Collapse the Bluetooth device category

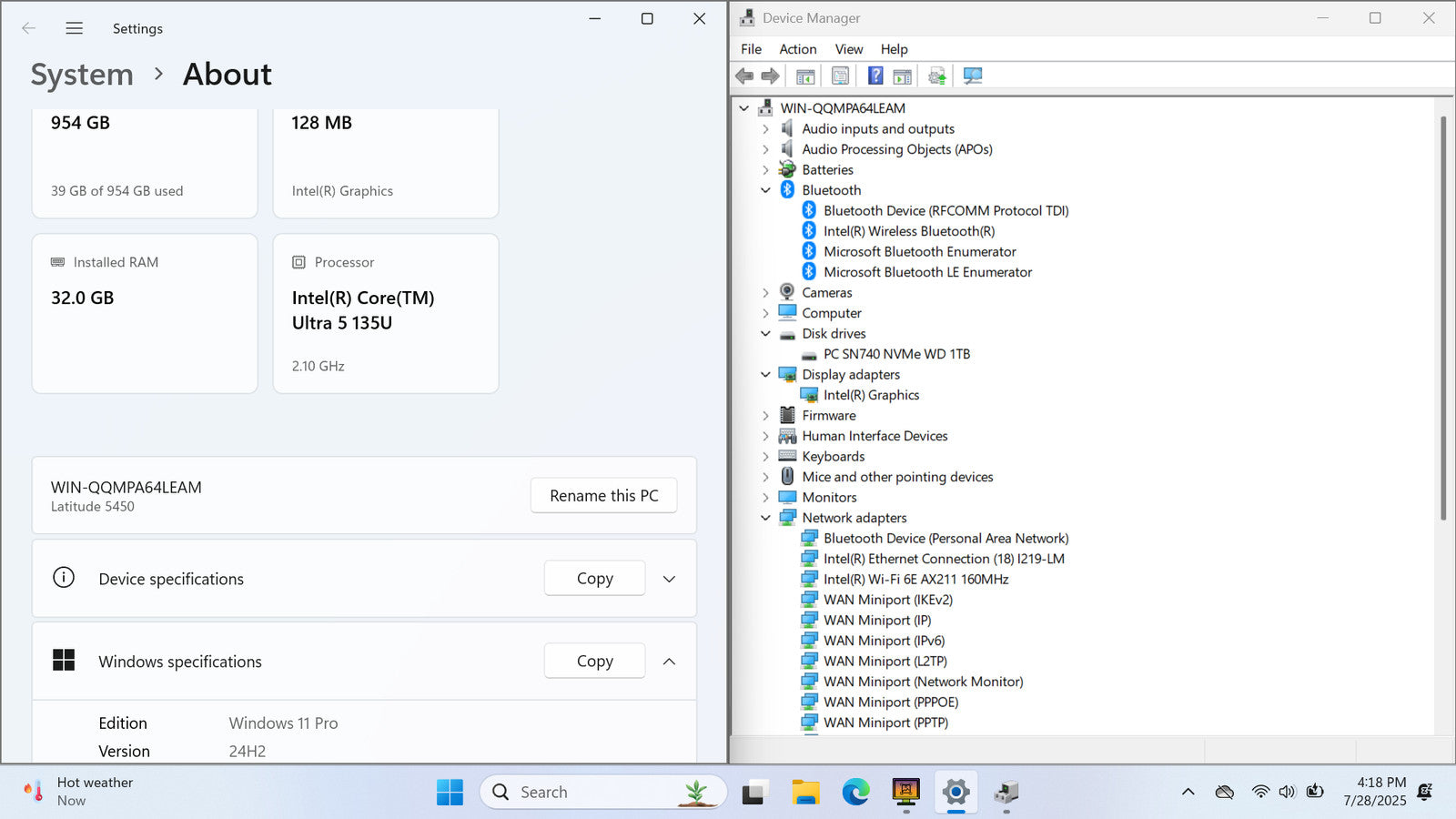pyautogui.click(x=765, y=190)
